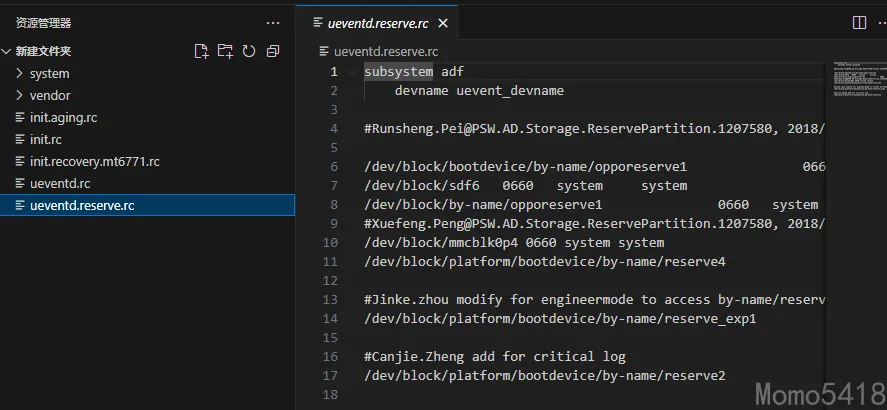Open init.rc in the explorer

[x=46, y=139]
